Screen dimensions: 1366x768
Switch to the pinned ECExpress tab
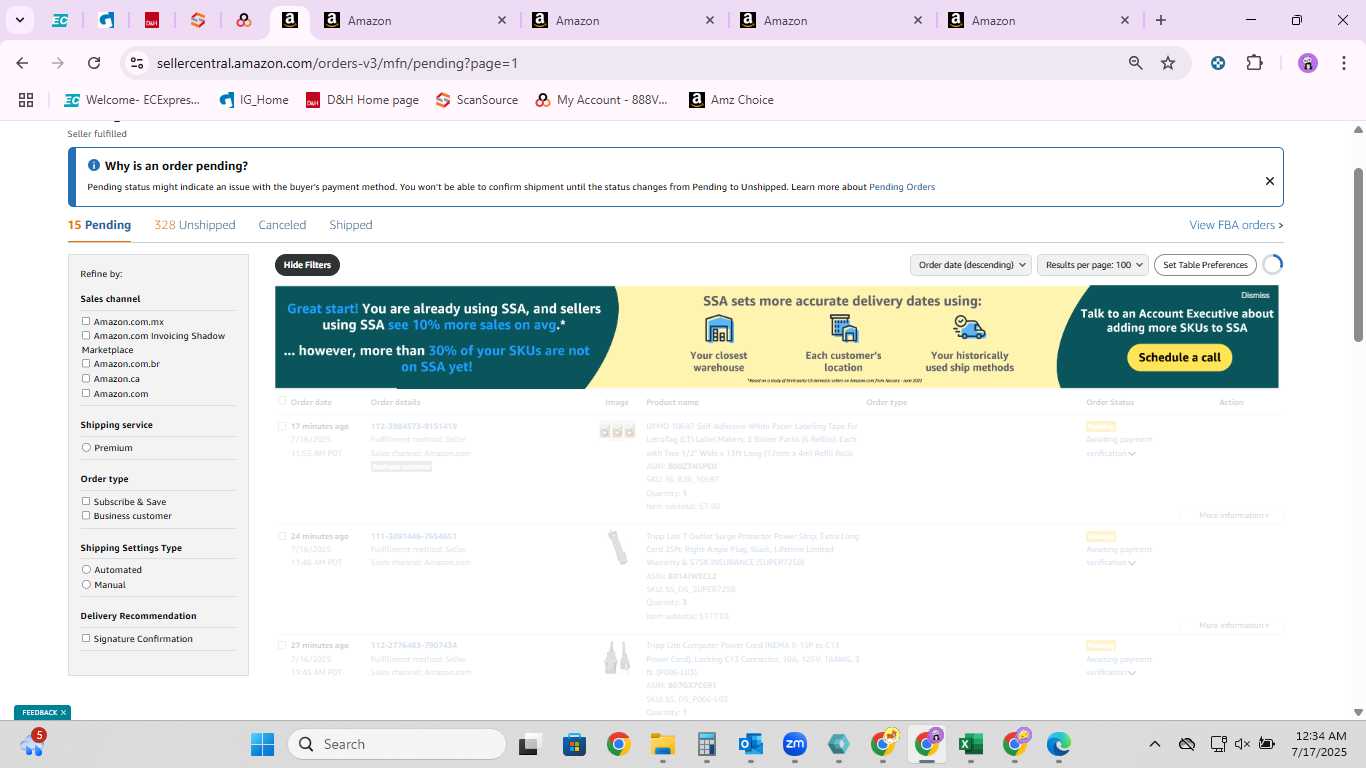pyautogui.click(x=60, y=20)
